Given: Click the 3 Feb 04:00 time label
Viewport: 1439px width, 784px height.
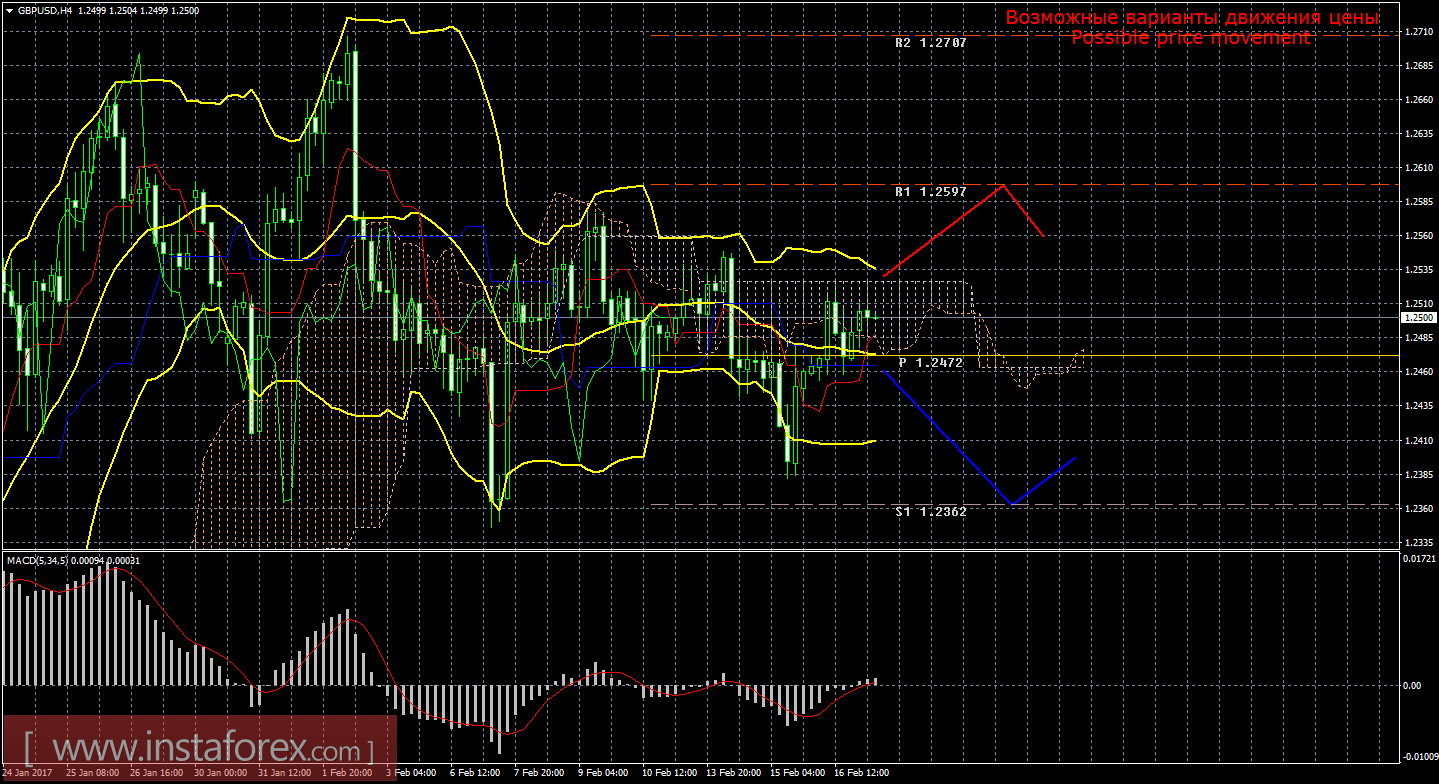Looking at the screenshot, I should (x=412, y=773).
